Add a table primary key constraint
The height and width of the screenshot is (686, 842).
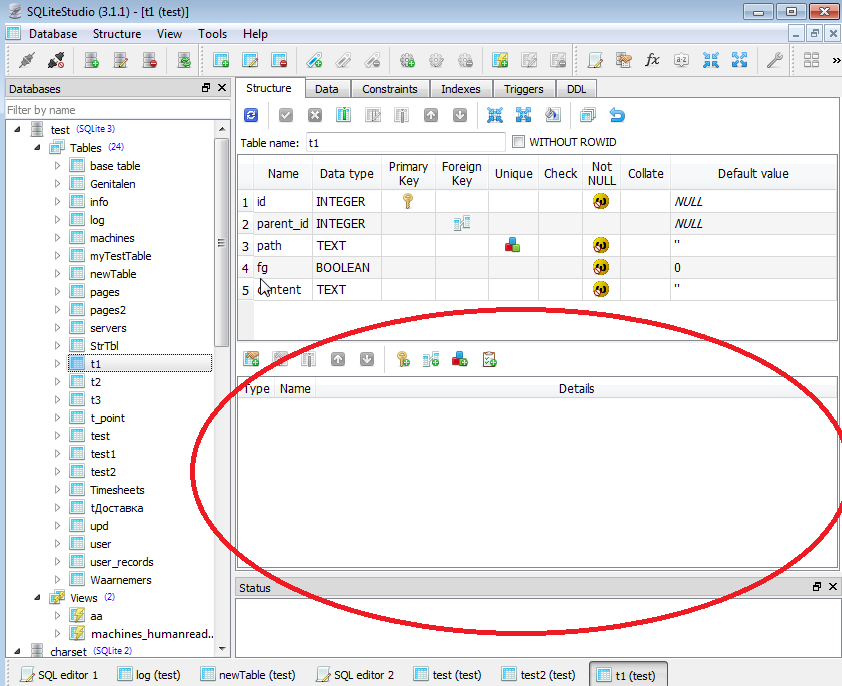pos(403,359)
